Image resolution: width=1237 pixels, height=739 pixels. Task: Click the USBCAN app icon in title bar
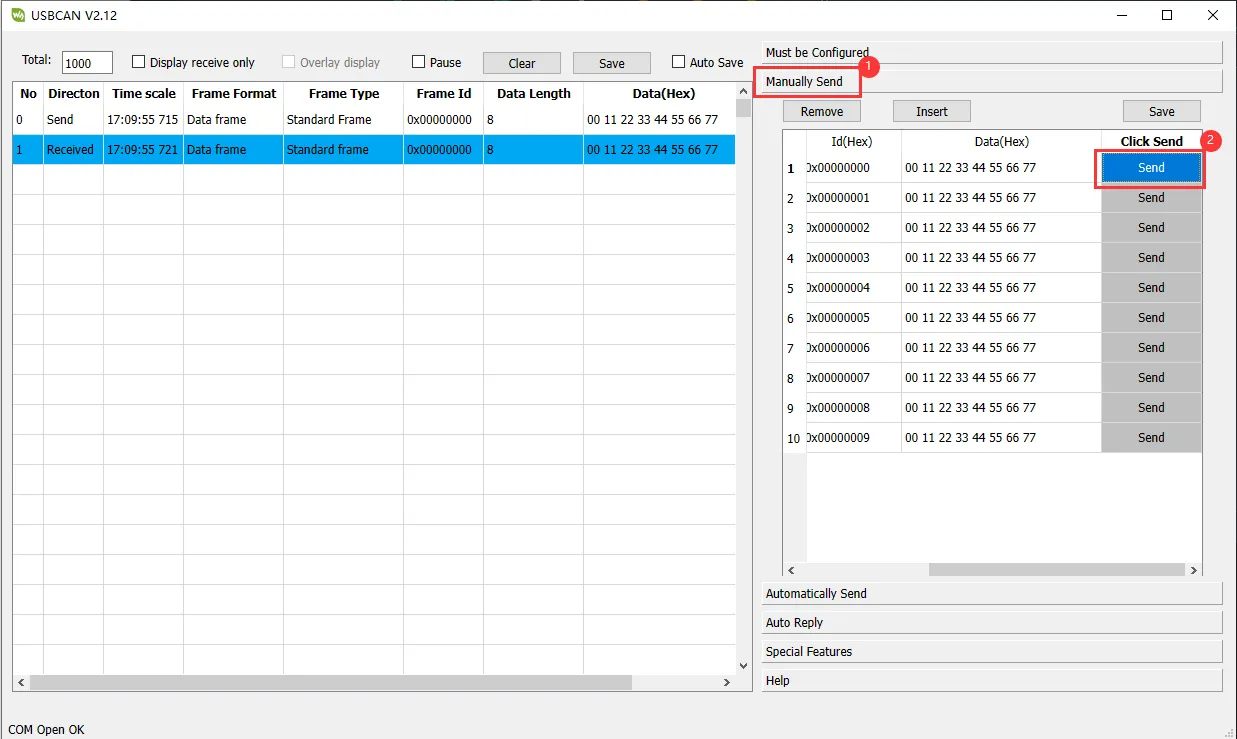[17, 15]
